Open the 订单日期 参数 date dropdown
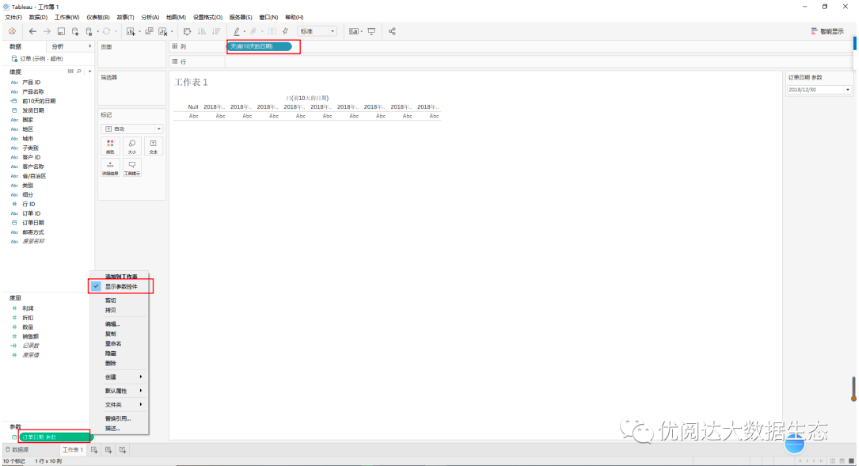Image resolution: width=859 pixels, height=466 pixels. point(819,90)
